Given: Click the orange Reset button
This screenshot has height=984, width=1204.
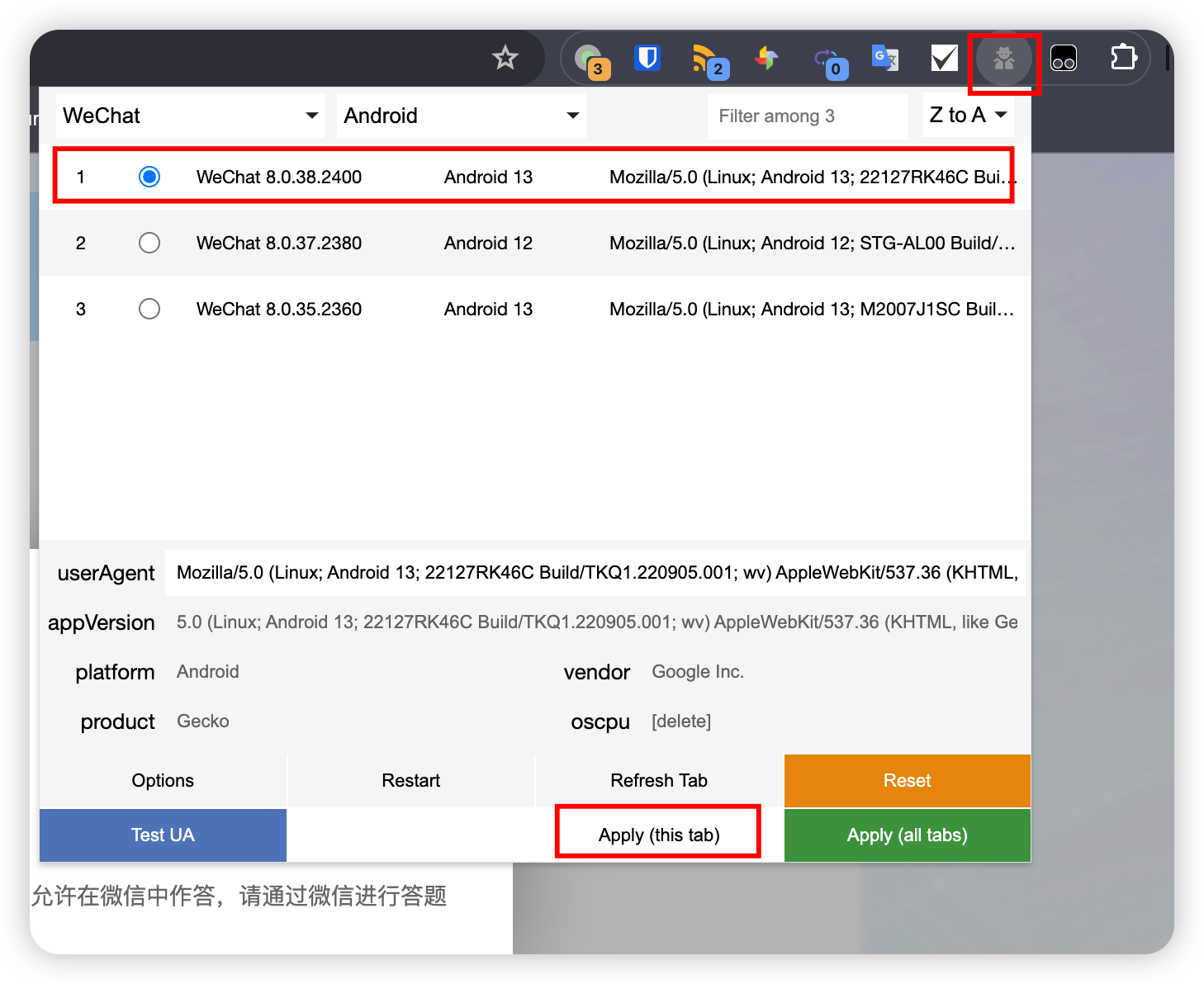Looking at the screenshot, I should (908, 781).
